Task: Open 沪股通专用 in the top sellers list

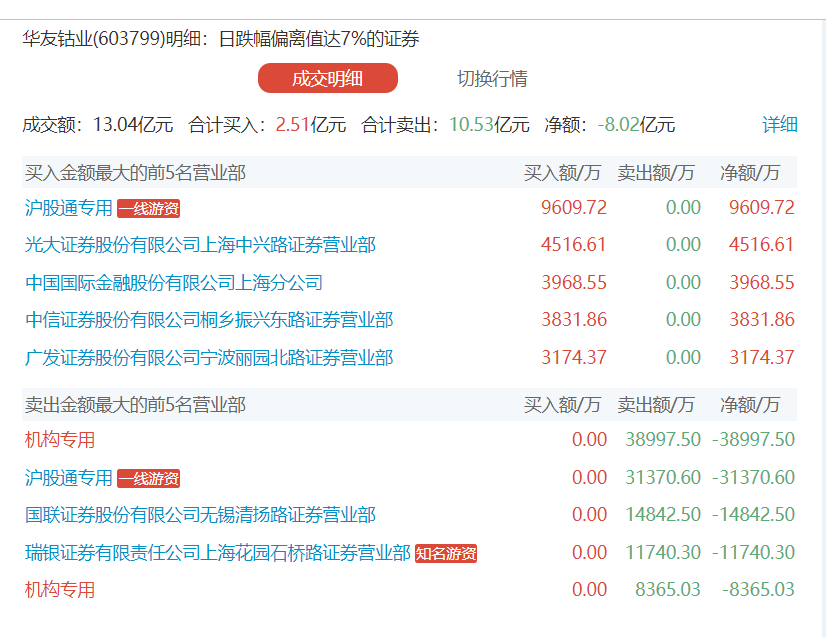Action: click(69, 478)
